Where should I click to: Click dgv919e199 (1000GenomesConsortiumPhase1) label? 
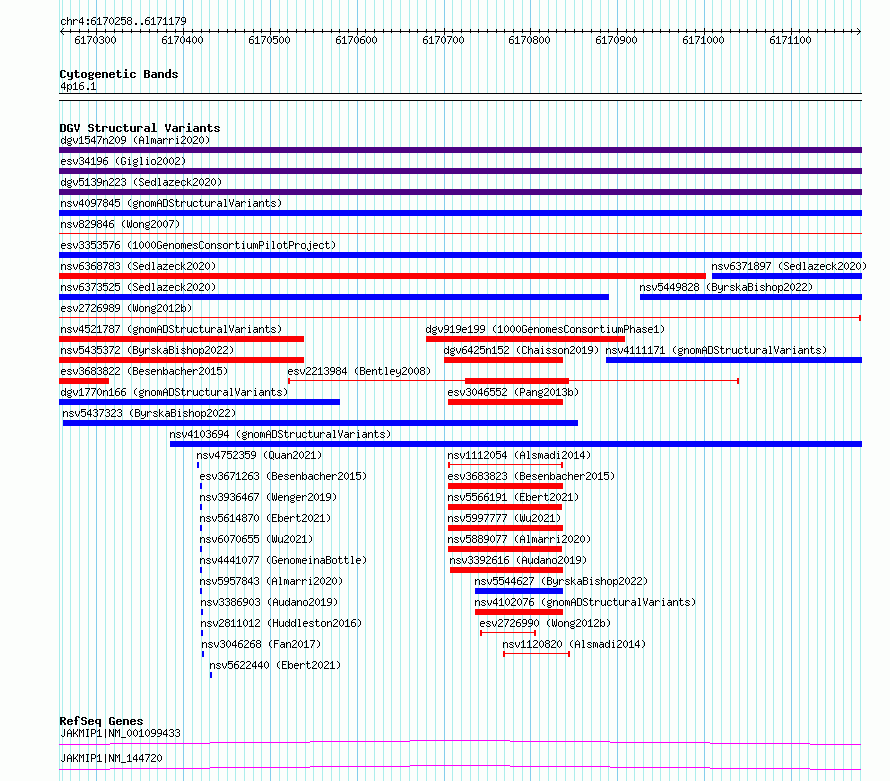(x=545, y=329)
